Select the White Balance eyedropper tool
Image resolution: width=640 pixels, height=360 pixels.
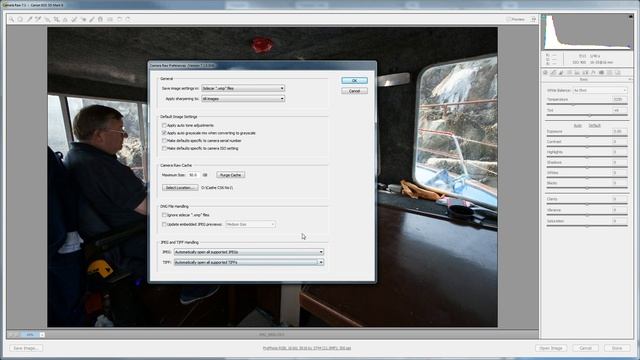(29, 19)
